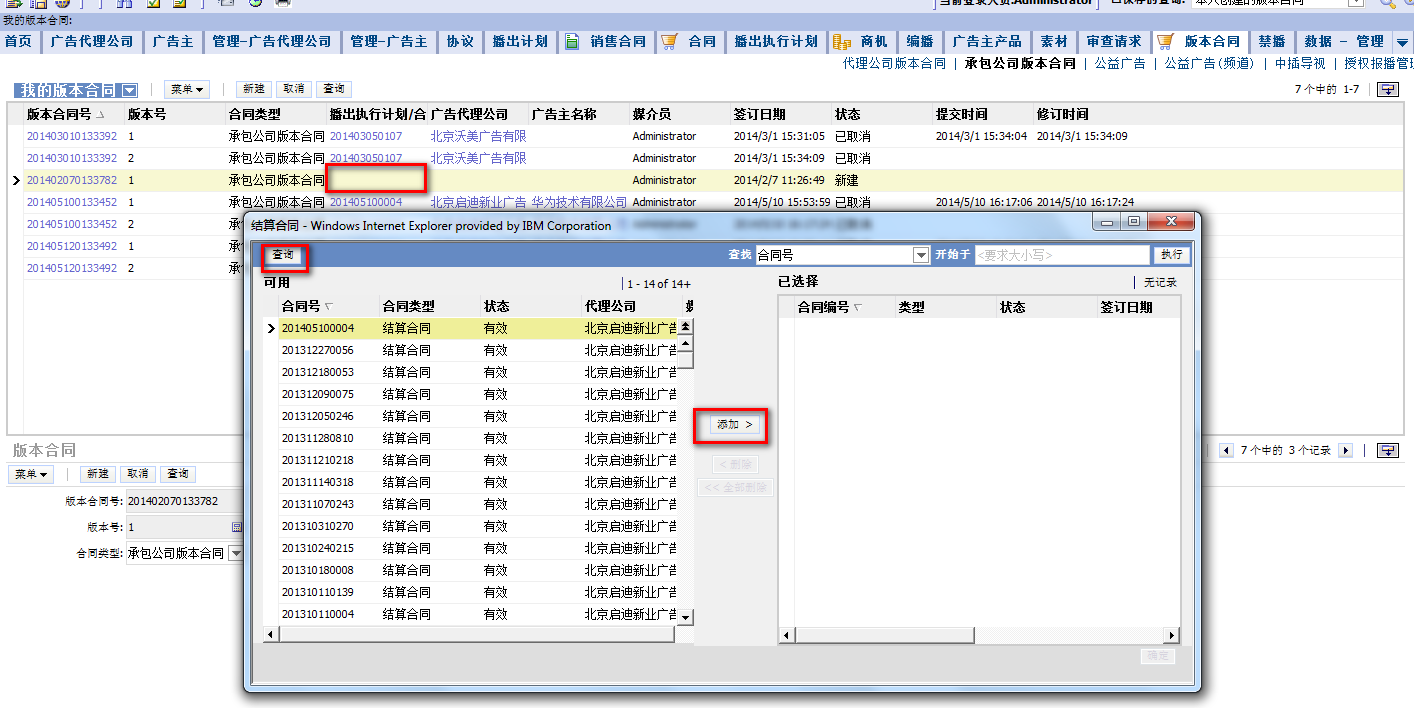Viewport: 1414px width, 708px height.
Task: Open the 广告主产品 tab
Action: point(987,41)
